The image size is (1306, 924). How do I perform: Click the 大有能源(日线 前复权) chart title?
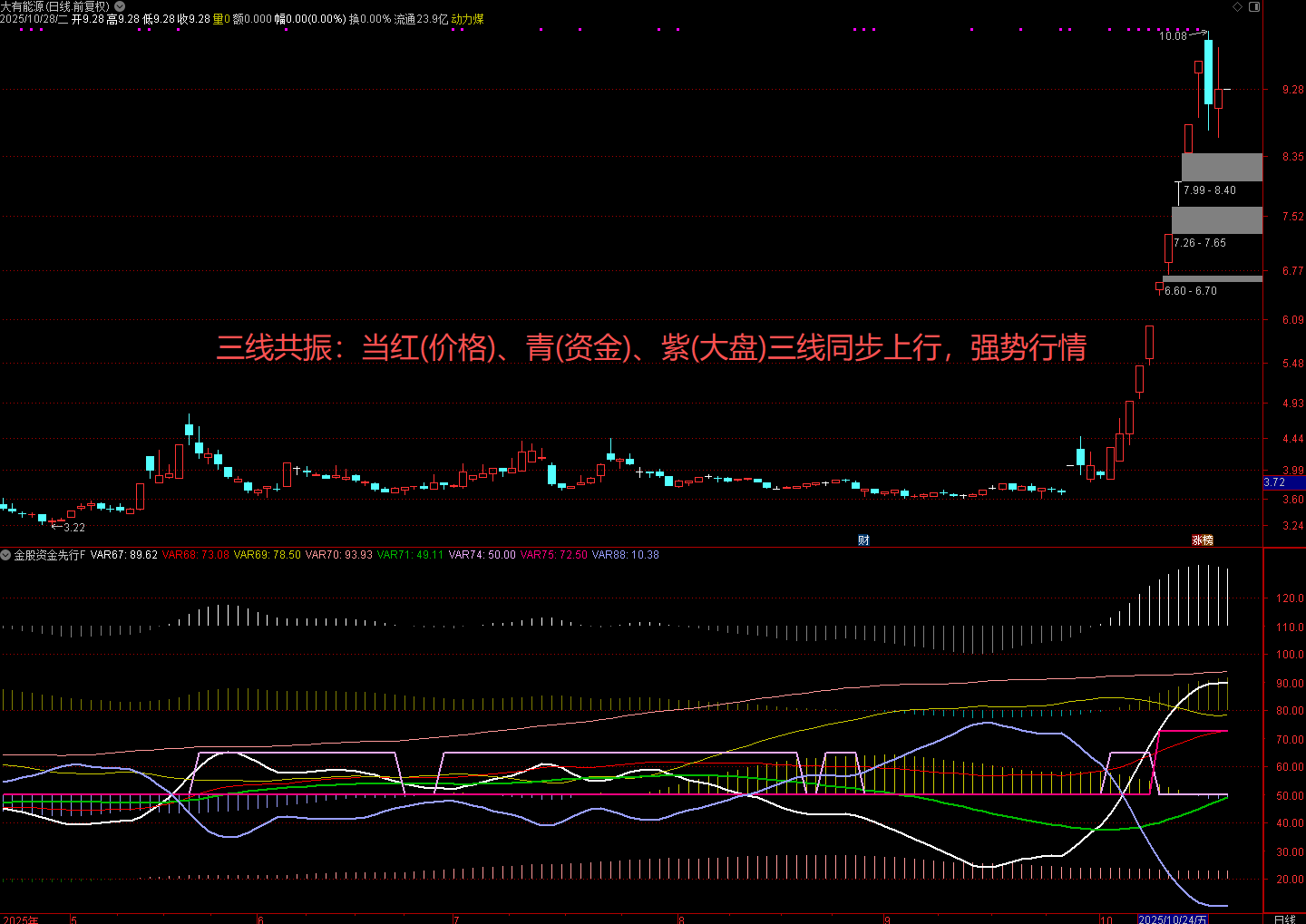tap(55, 6)
